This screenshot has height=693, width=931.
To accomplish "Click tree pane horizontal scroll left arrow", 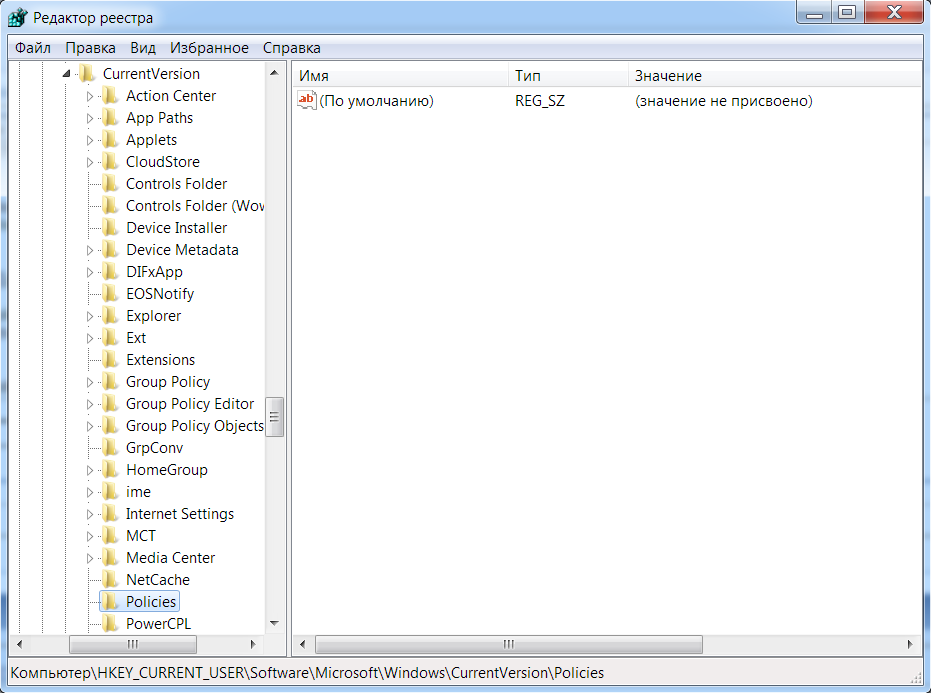I will [x=20, y=644].
